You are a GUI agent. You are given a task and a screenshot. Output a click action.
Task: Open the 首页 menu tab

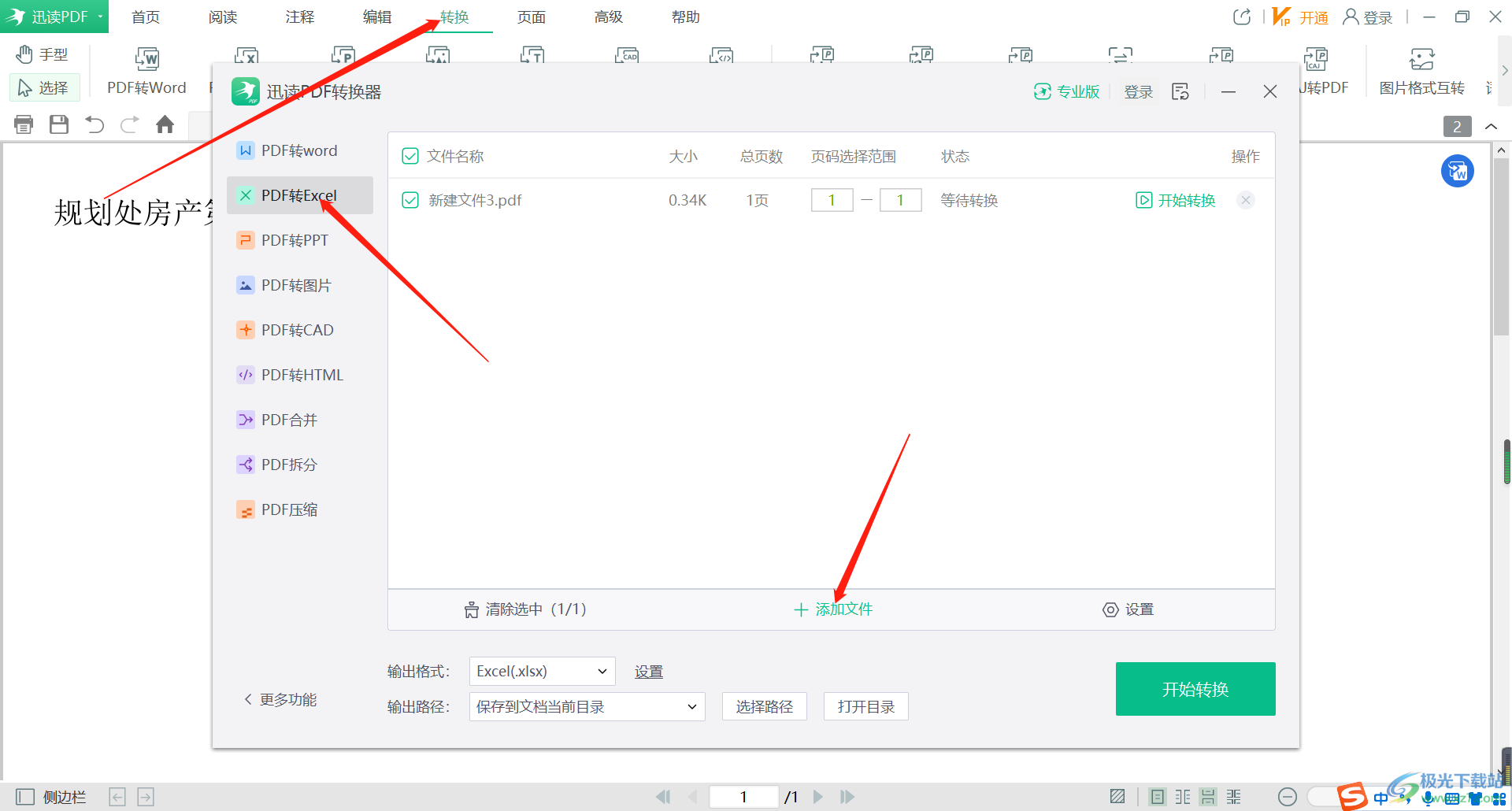[x=146, y=17]
